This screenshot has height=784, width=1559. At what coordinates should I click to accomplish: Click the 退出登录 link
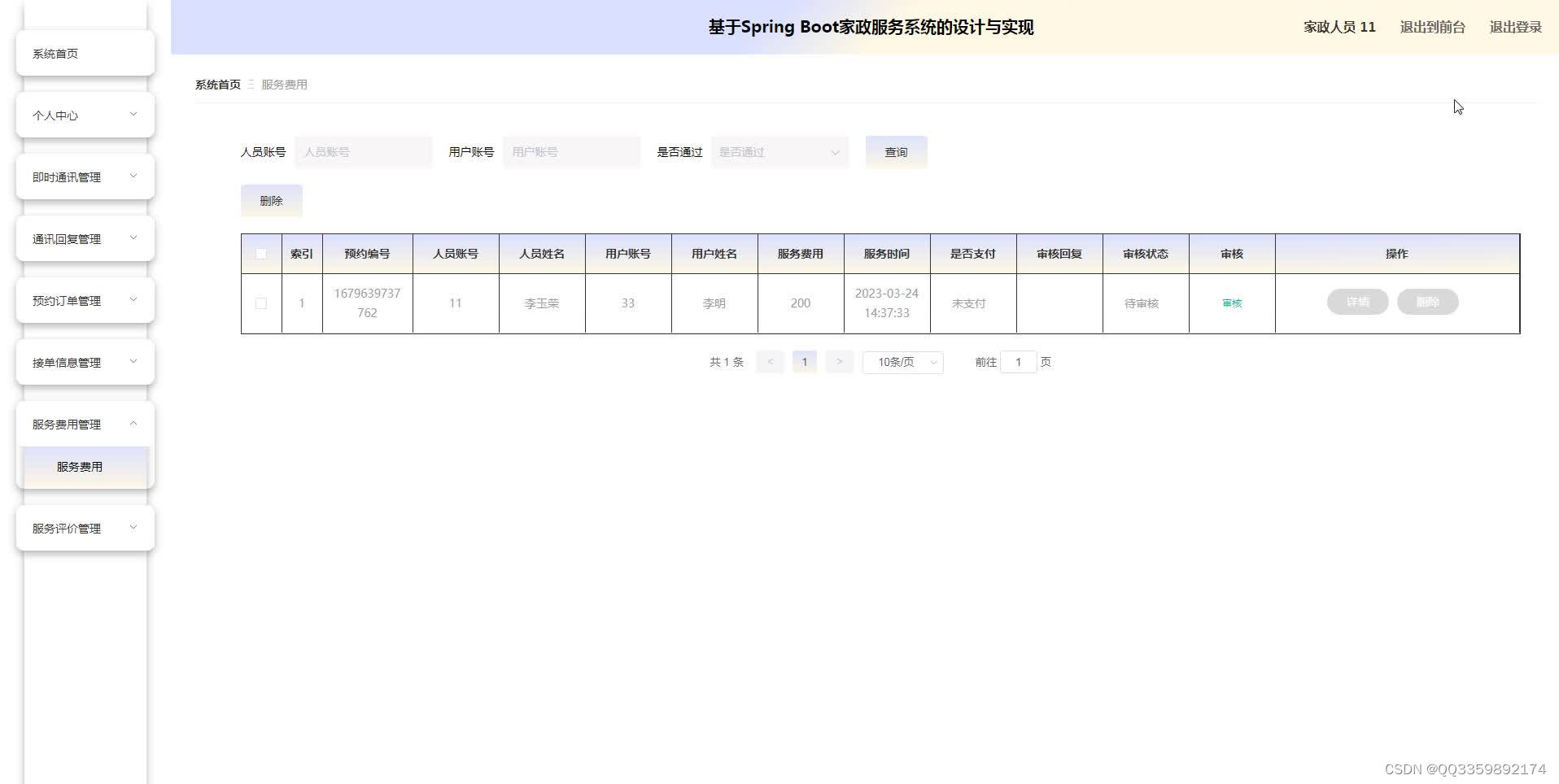1515,27
